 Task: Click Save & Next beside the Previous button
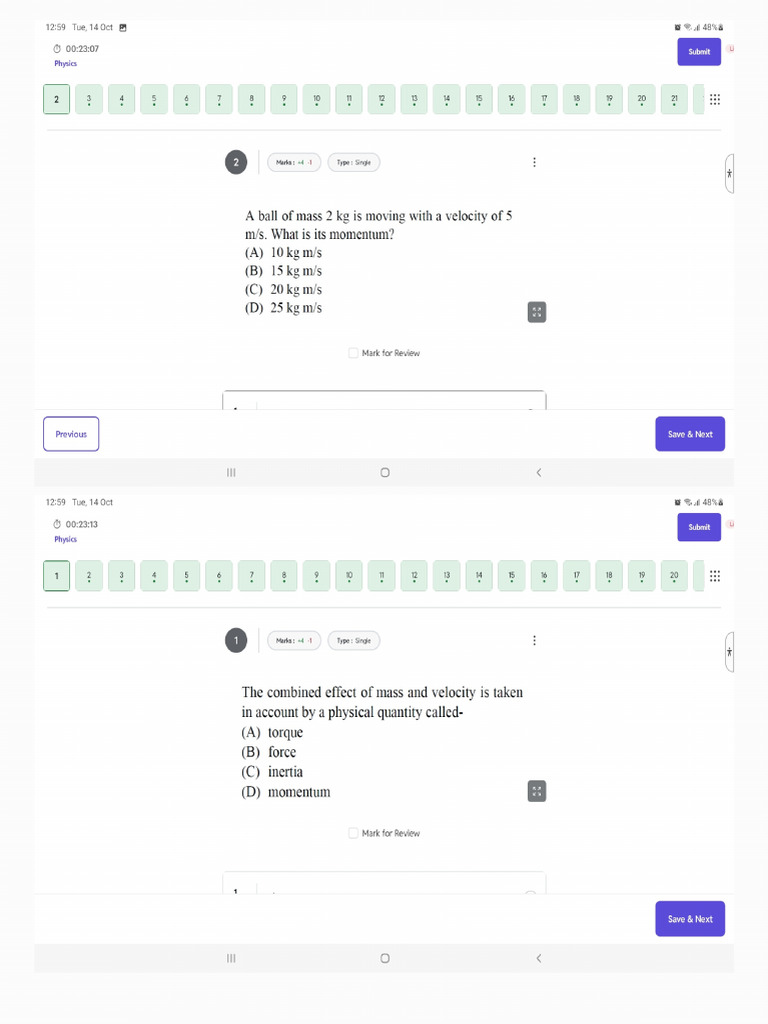coord(690,434)
